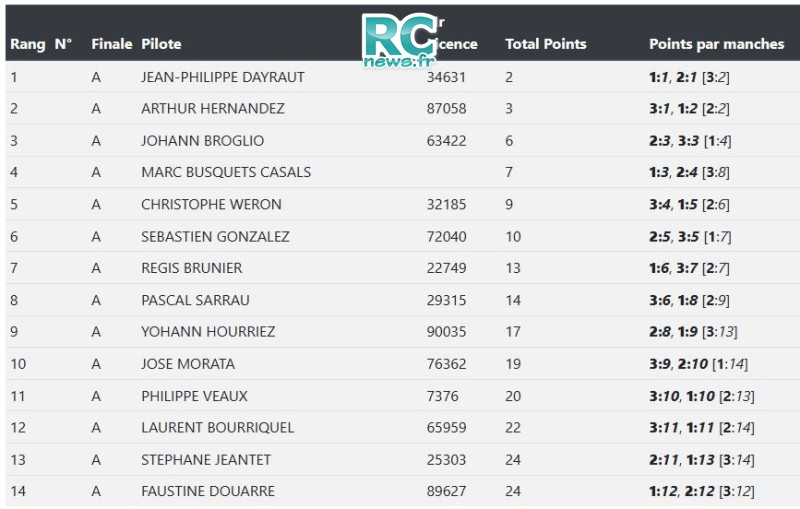Select REGIS BRUNIER row
This screenshot has width=800, height=509.
click(402, 268)
